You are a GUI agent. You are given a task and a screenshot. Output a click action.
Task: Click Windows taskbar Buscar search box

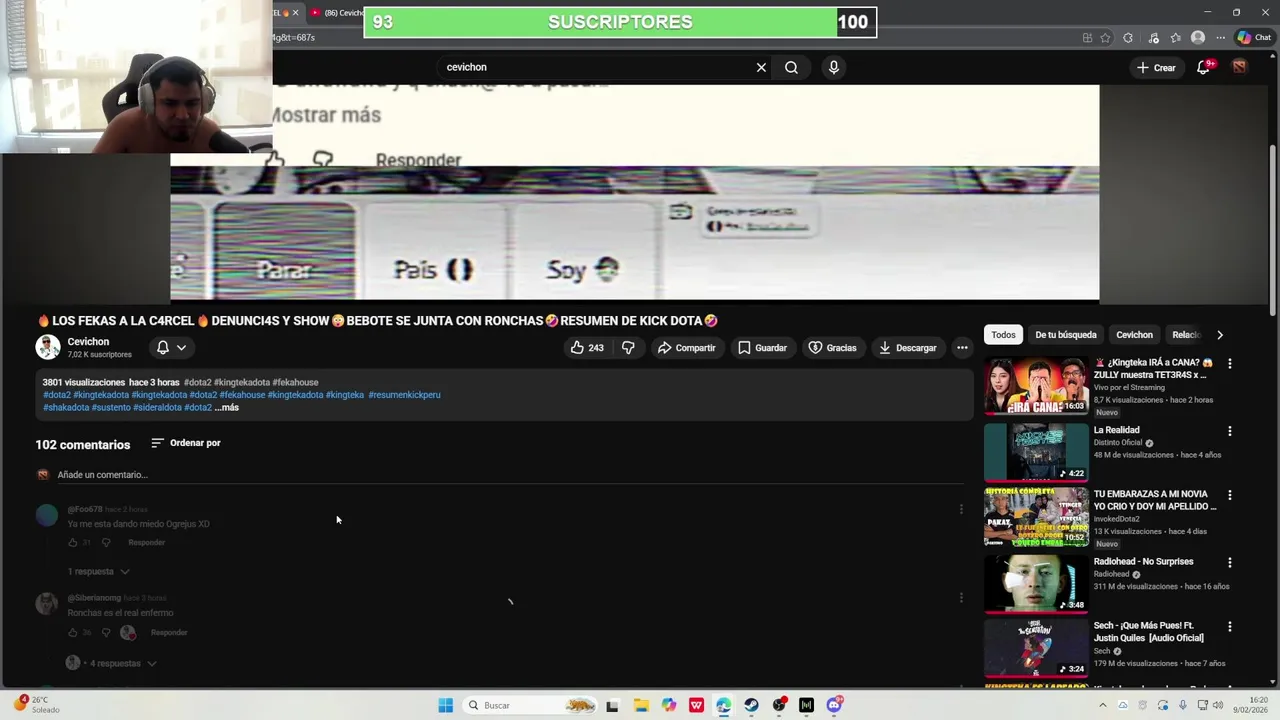coord(531,705)
